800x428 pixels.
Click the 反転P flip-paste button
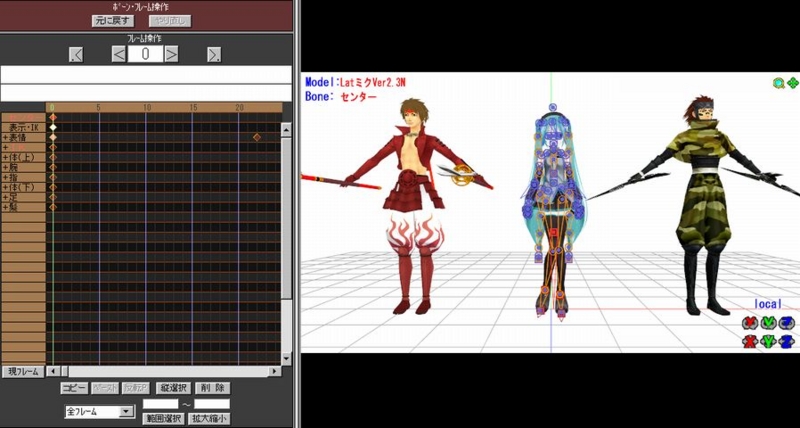(136, 388)
